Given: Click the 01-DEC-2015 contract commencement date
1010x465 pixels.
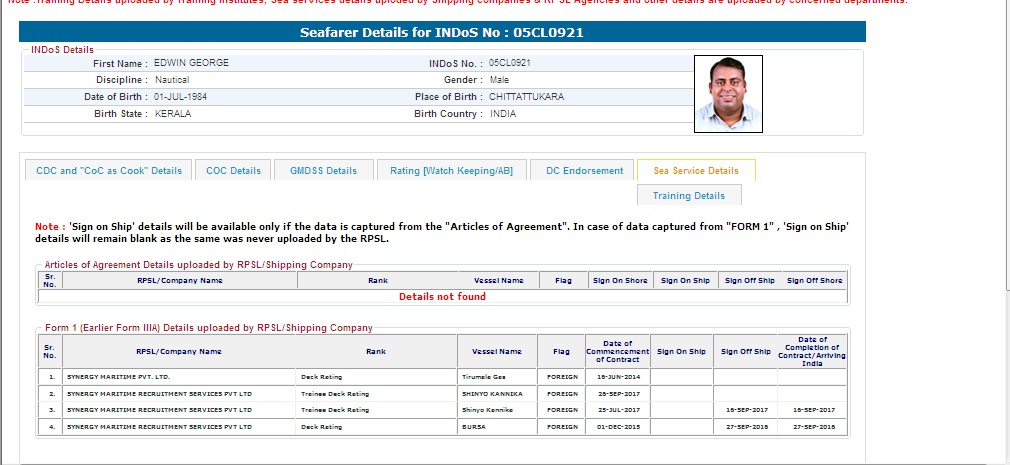Looking at the screenshot, I should [x=618, y=426].
